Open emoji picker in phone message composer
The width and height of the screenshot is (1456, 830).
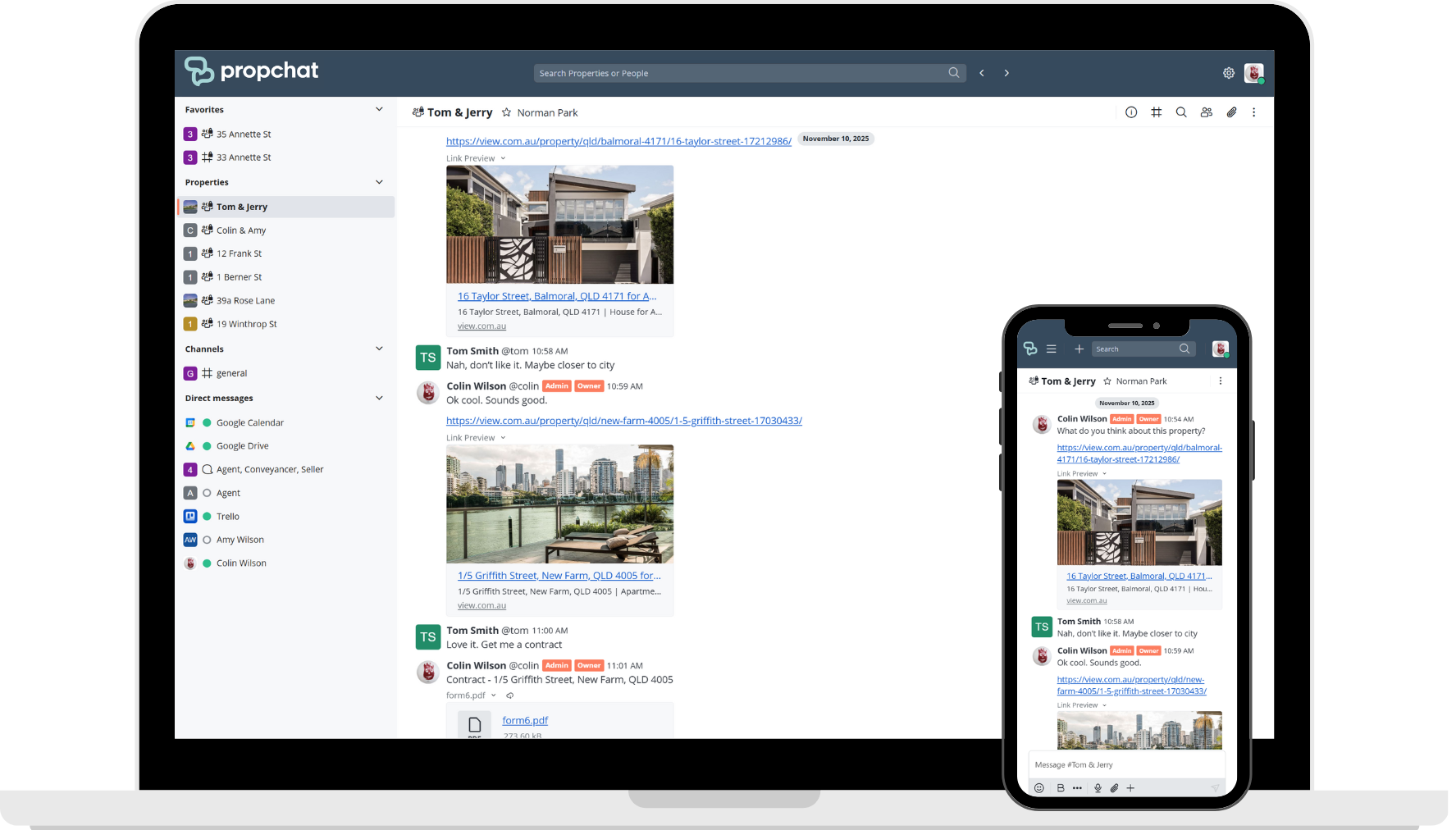click(x=1038, y=788)
